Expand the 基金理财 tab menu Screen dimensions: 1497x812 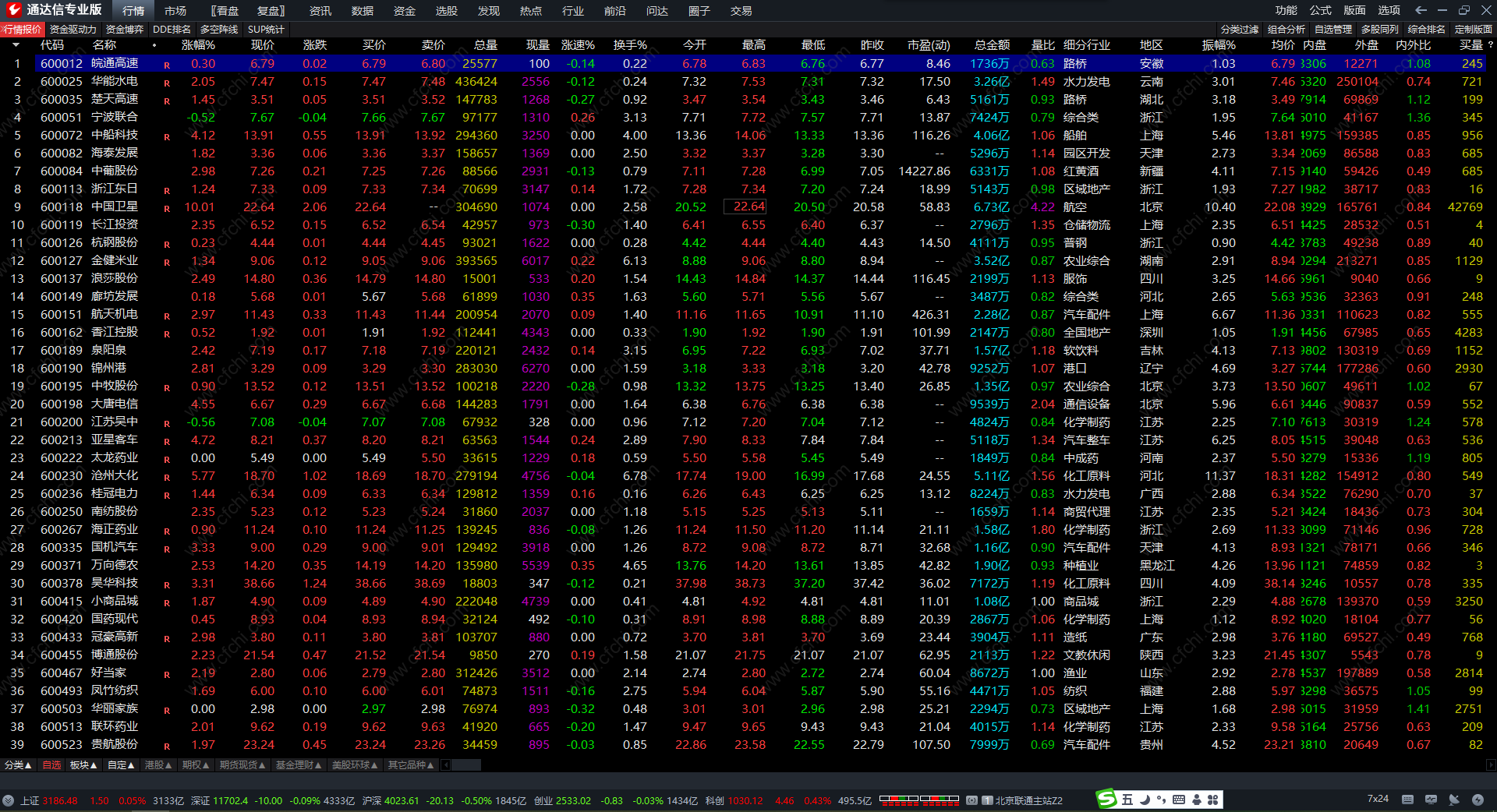click(299, 765)
